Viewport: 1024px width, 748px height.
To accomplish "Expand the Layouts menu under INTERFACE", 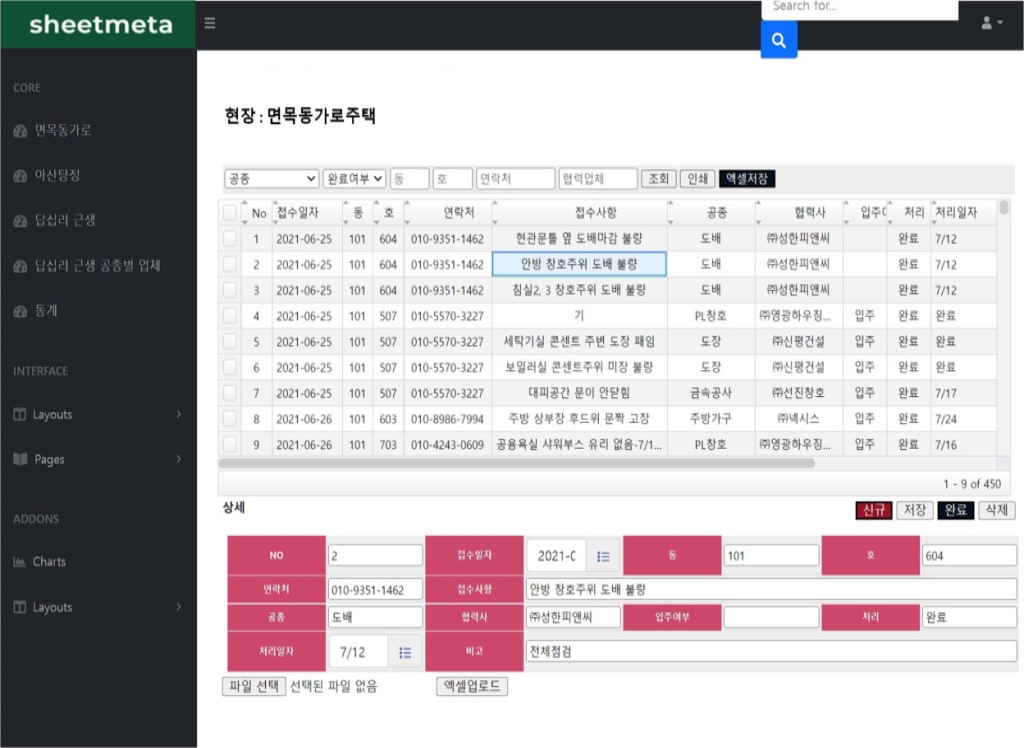I will pos(179,414).
